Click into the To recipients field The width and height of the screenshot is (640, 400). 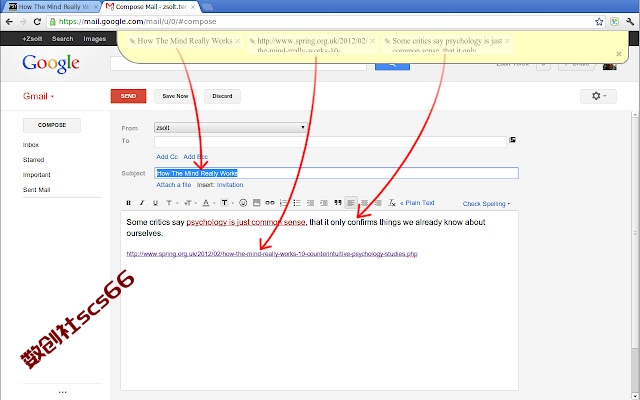coord(330,141)
